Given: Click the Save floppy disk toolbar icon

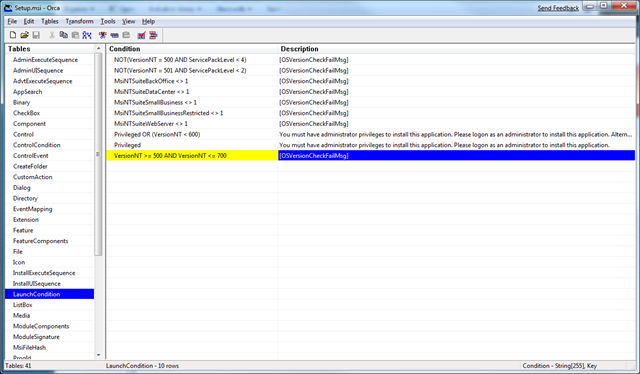Looking at the screenshot, I should [x=36, y=35].
